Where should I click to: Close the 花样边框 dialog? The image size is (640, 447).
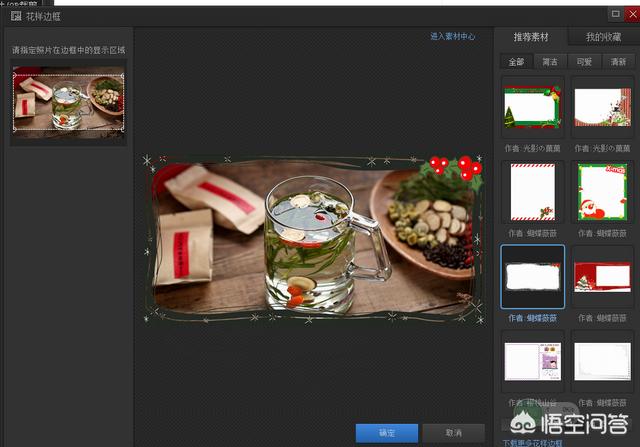[632, 14]
